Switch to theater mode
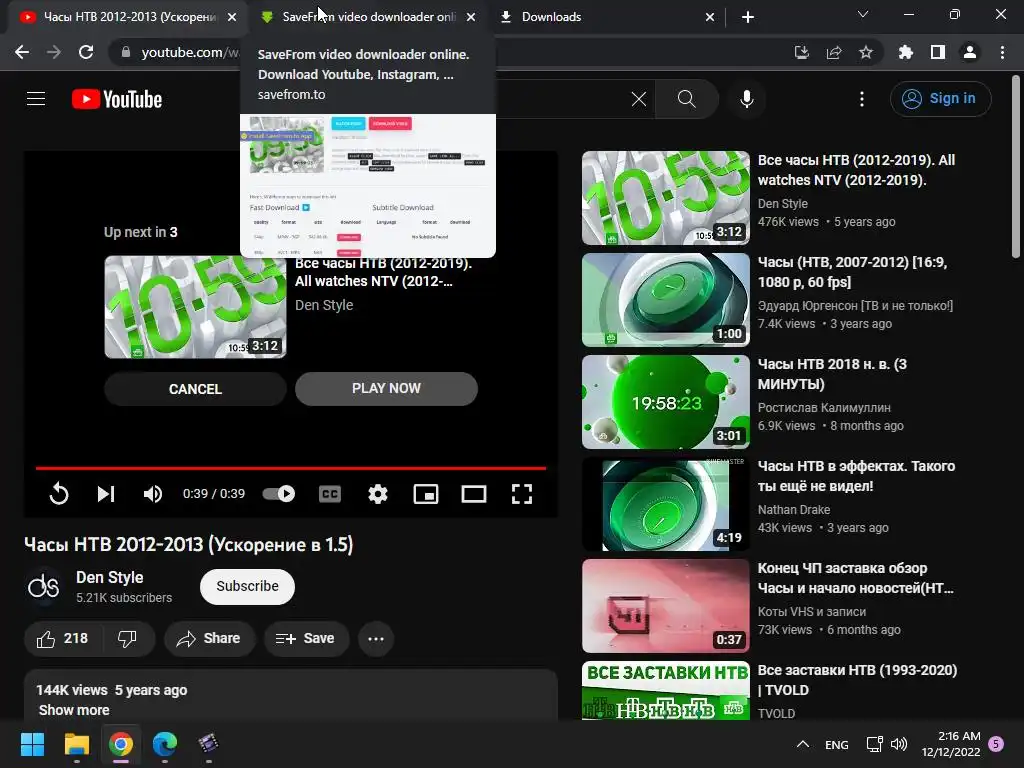 pyautogui.click(x=473, y=494)
